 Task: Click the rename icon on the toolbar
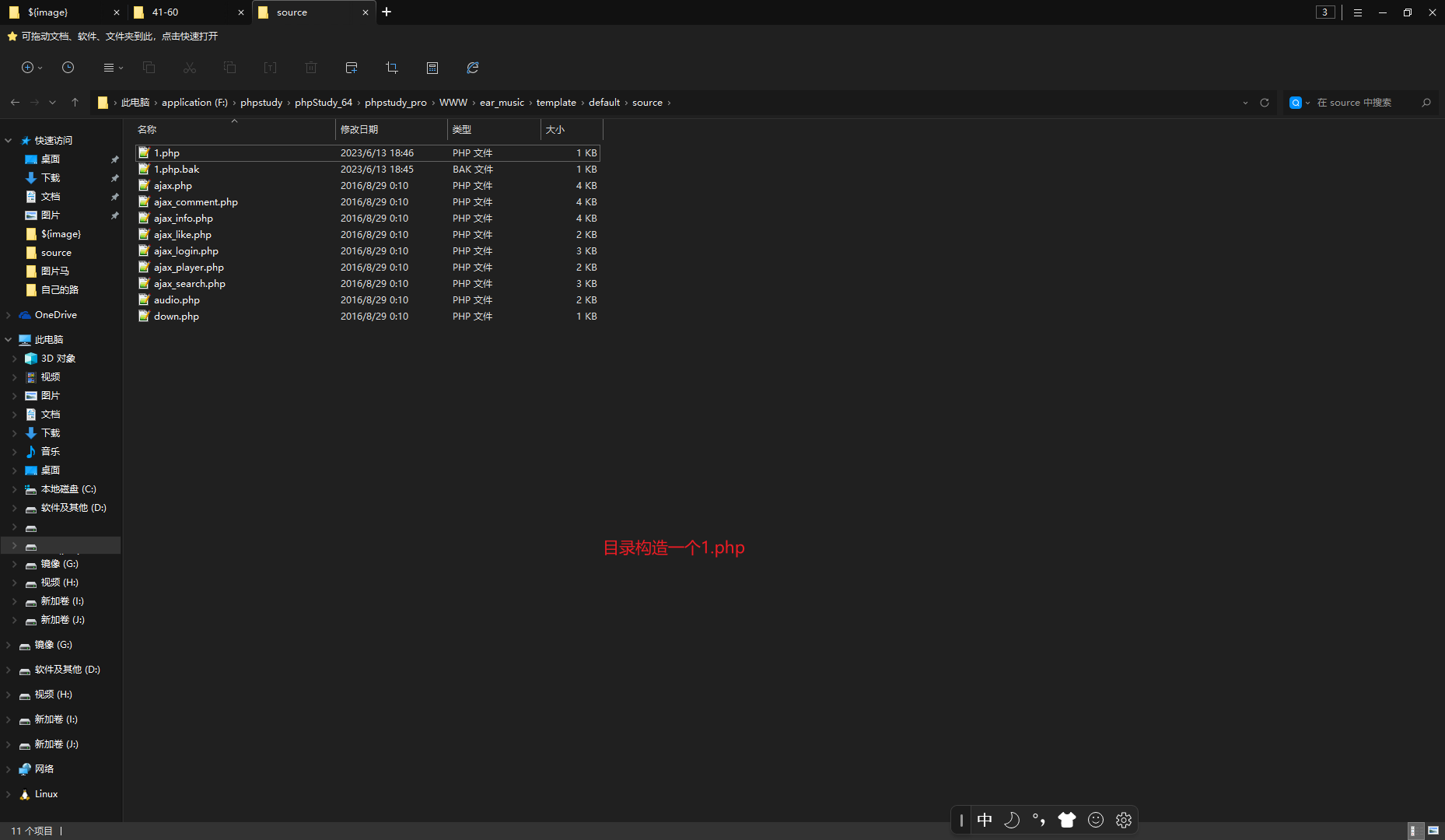[x=270, y=68]
